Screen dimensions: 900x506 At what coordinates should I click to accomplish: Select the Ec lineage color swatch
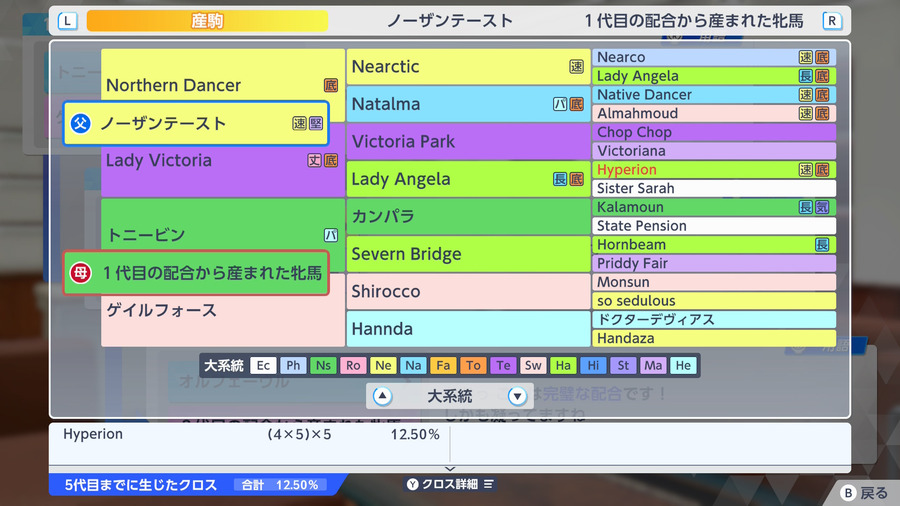[x=263, y=365]
